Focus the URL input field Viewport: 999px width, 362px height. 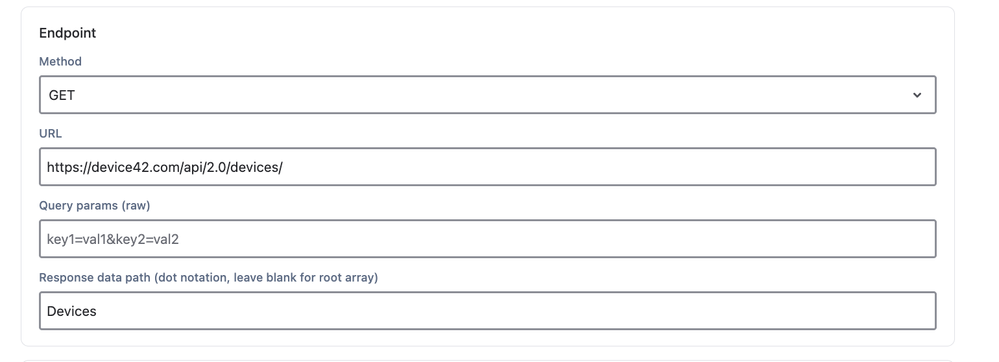487,167
